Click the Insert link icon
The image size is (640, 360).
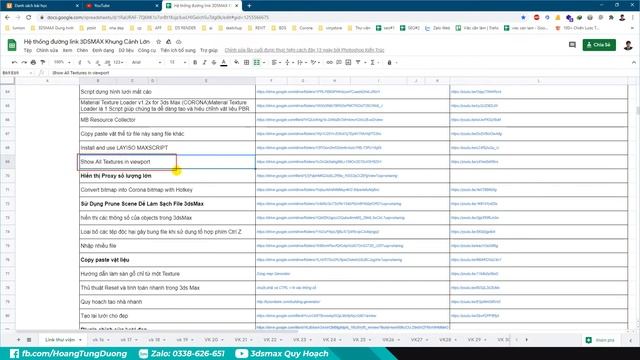click(329, 62)
